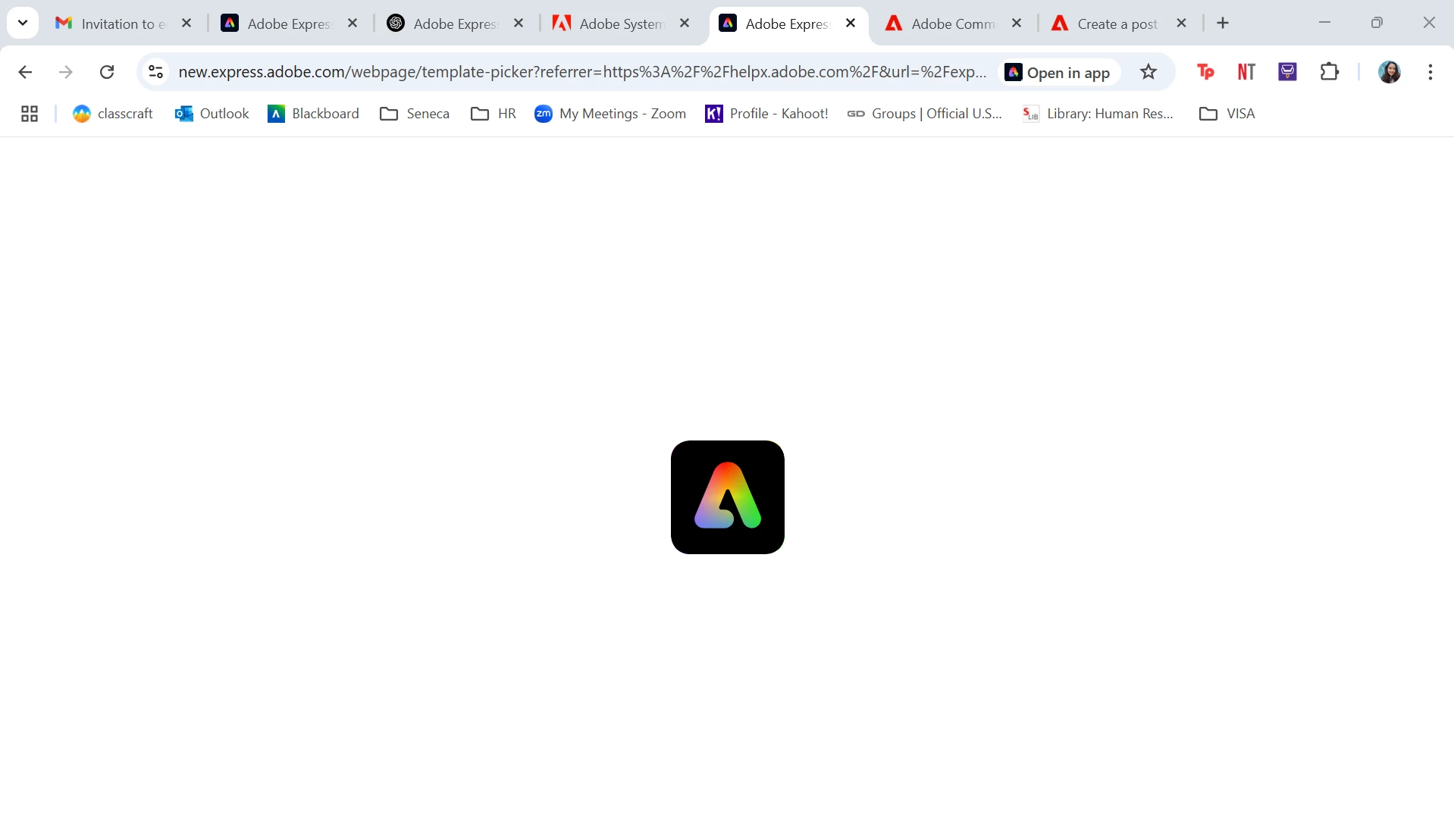Click the Adobe Express loading logo

(x=728, y=497)
